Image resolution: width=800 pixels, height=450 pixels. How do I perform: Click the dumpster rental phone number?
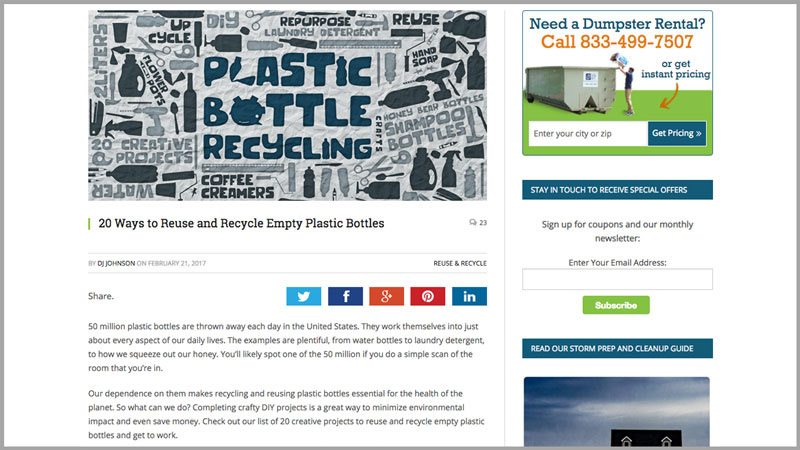[x=617, y=42]
